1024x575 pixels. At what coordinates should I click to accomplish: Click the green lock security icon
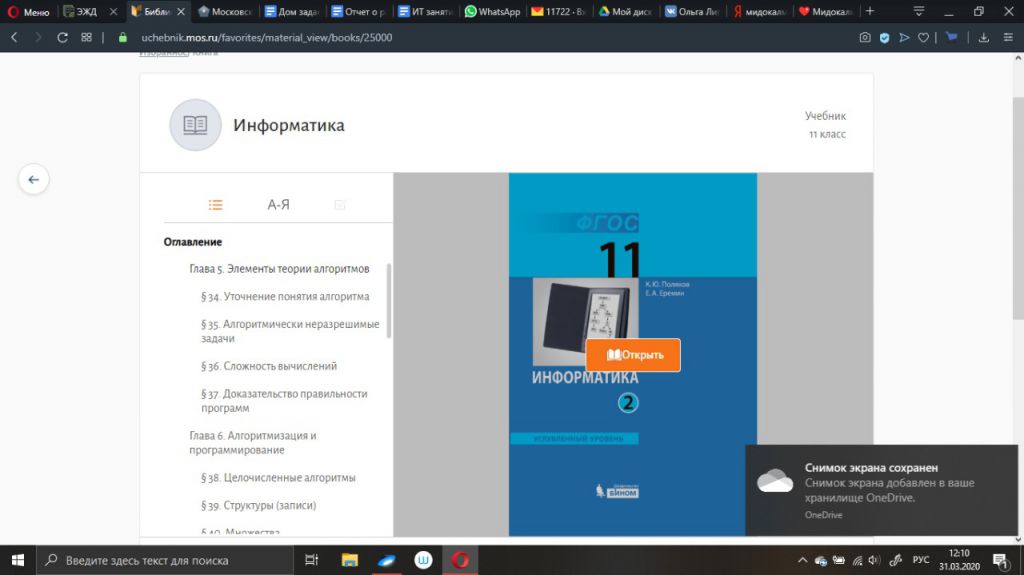pyautogui.click(x=122, y=38)
